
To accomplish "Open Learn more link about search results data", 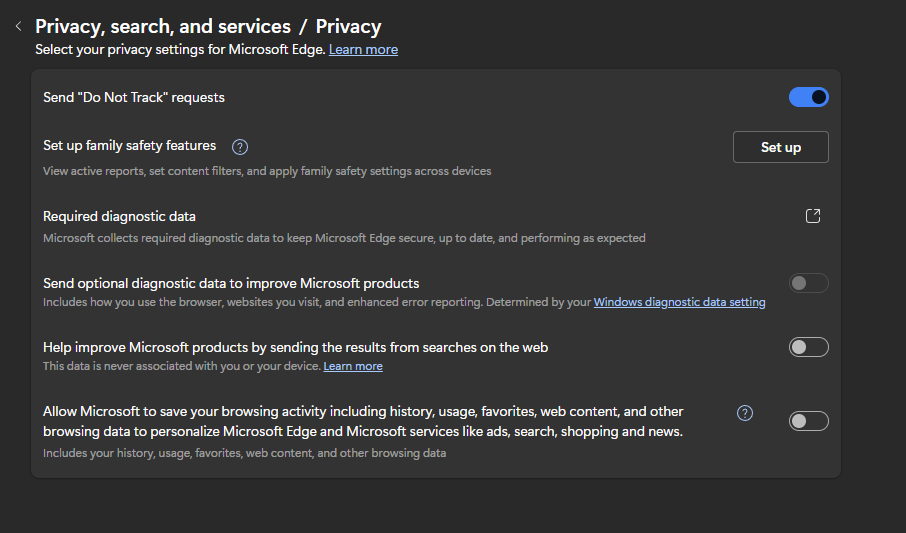I will pyautogui.click(x=352, y=366).
